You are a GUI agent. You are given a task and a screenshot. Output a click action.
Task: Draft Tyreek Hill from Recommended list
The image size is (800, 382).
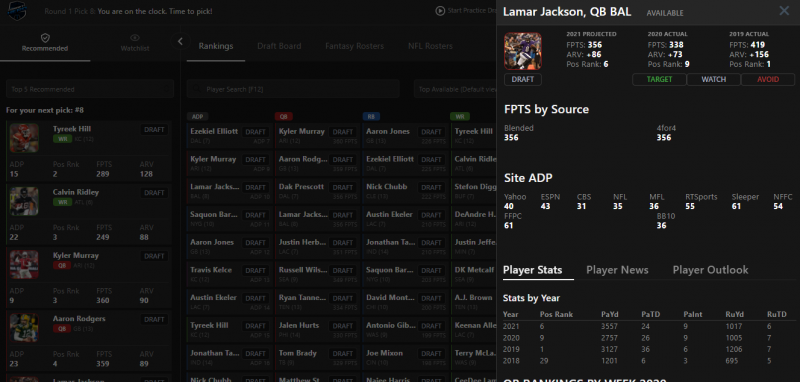(154, 130)
